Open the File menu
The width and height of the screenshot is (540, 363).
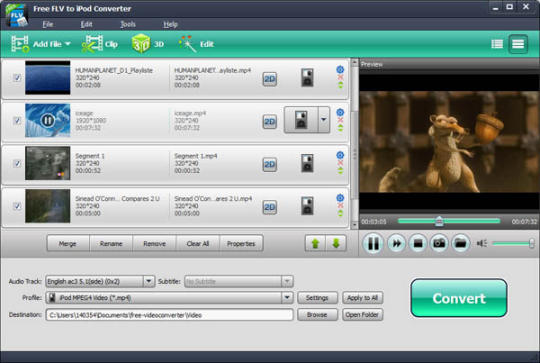click(x=48, y=24)
